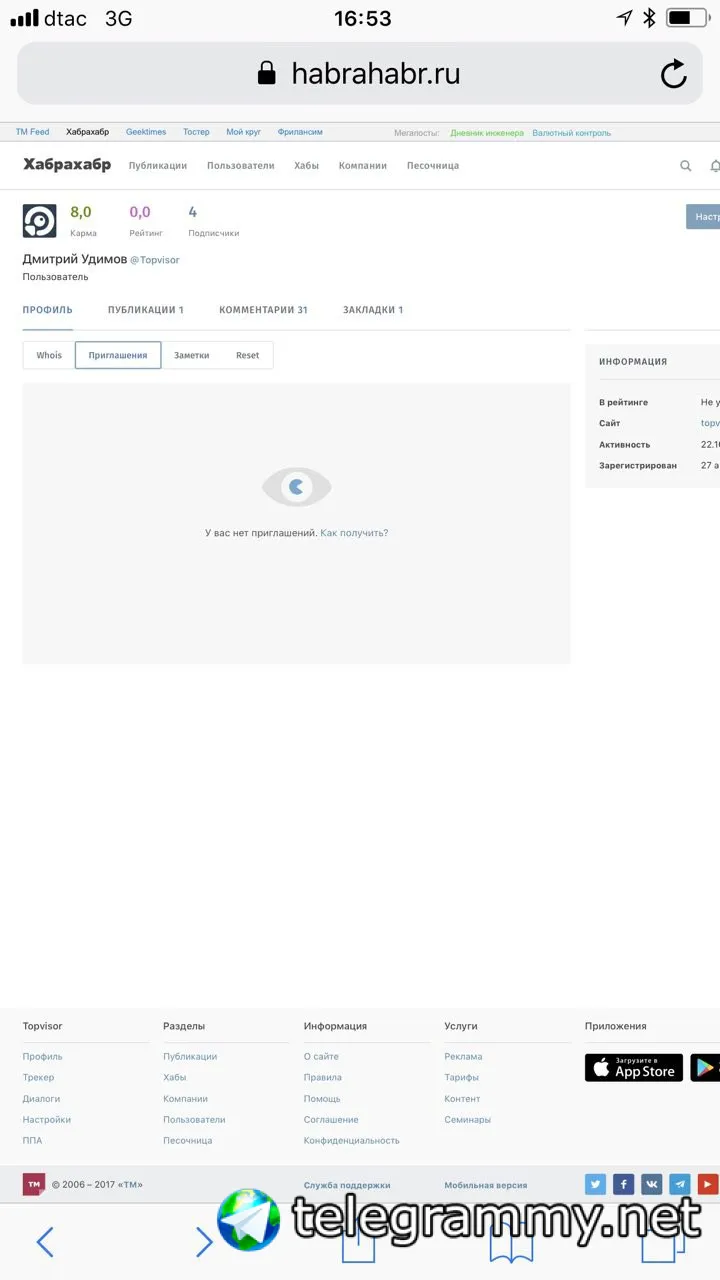Open footer Реклама link
Screen dimensions: 720x1280
pos(463,1057)
